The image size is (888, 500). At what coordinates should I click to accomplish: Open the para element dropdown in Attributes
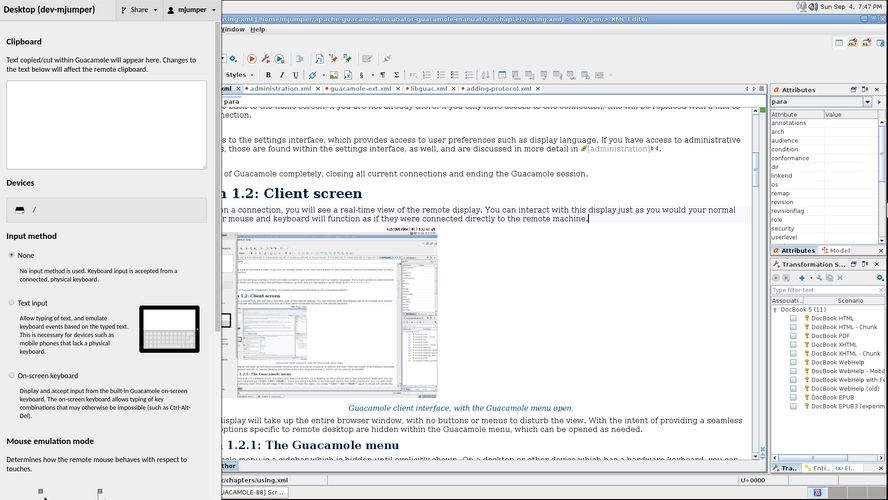click(867, 102)
